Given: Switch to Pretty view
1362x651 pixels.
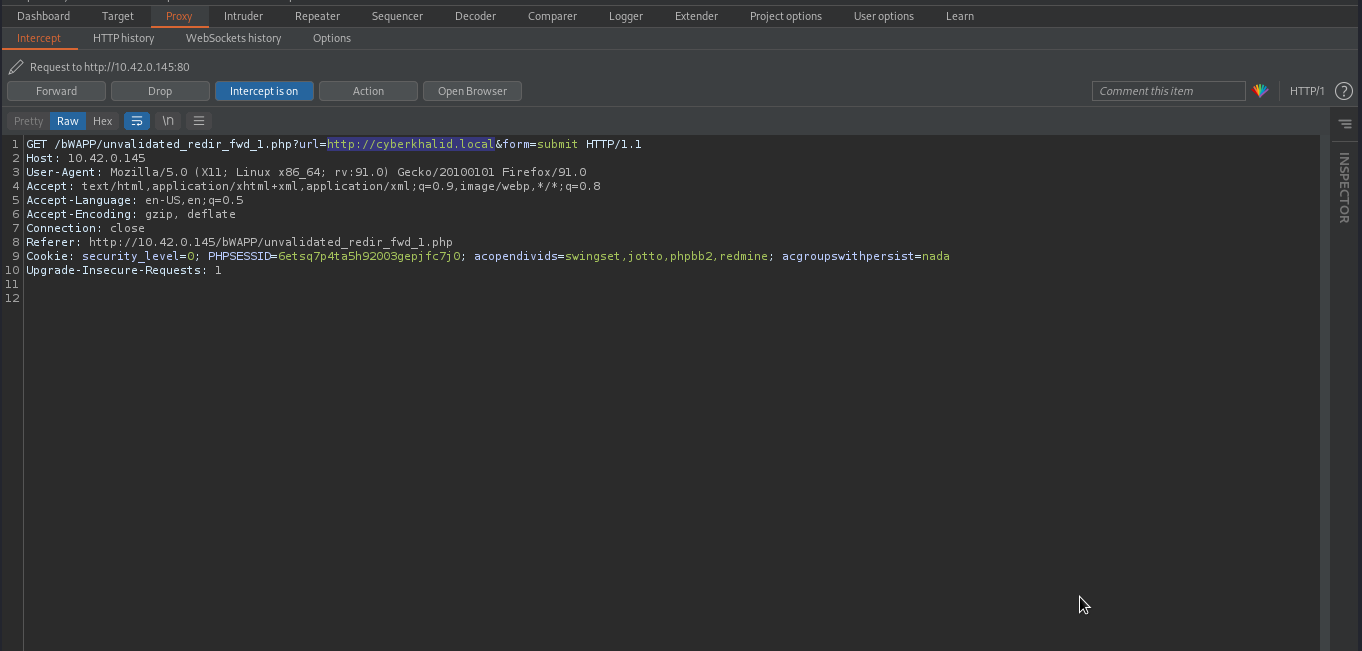Looking at the screenshot, I should [28, 121].
